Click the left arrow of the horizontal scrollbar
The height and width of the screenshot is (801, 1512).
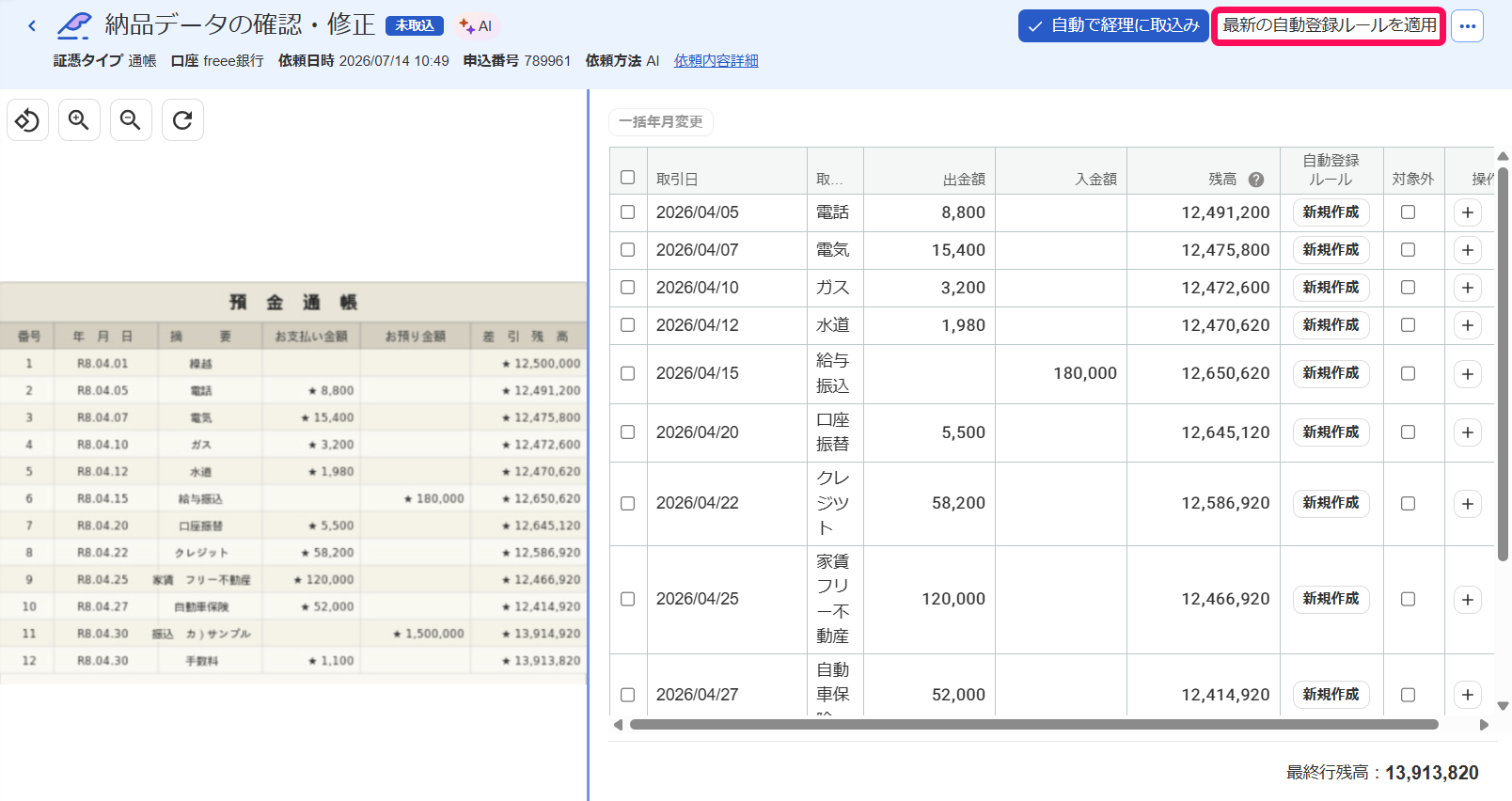[x=618, y=725]
